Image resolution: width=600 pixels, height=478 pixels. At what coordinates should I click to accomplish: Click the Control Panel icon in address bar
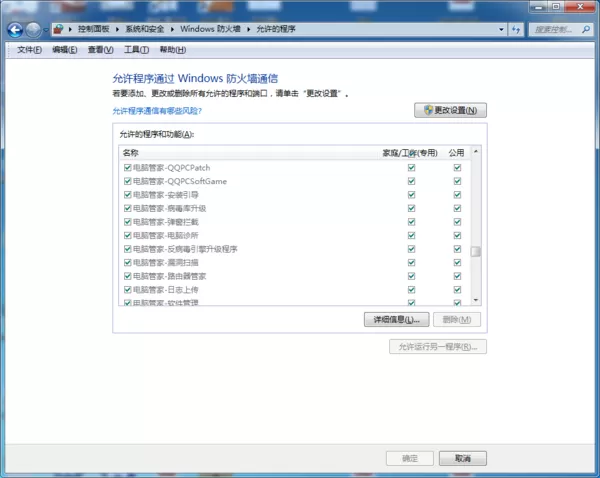click(x=58, y=29)
